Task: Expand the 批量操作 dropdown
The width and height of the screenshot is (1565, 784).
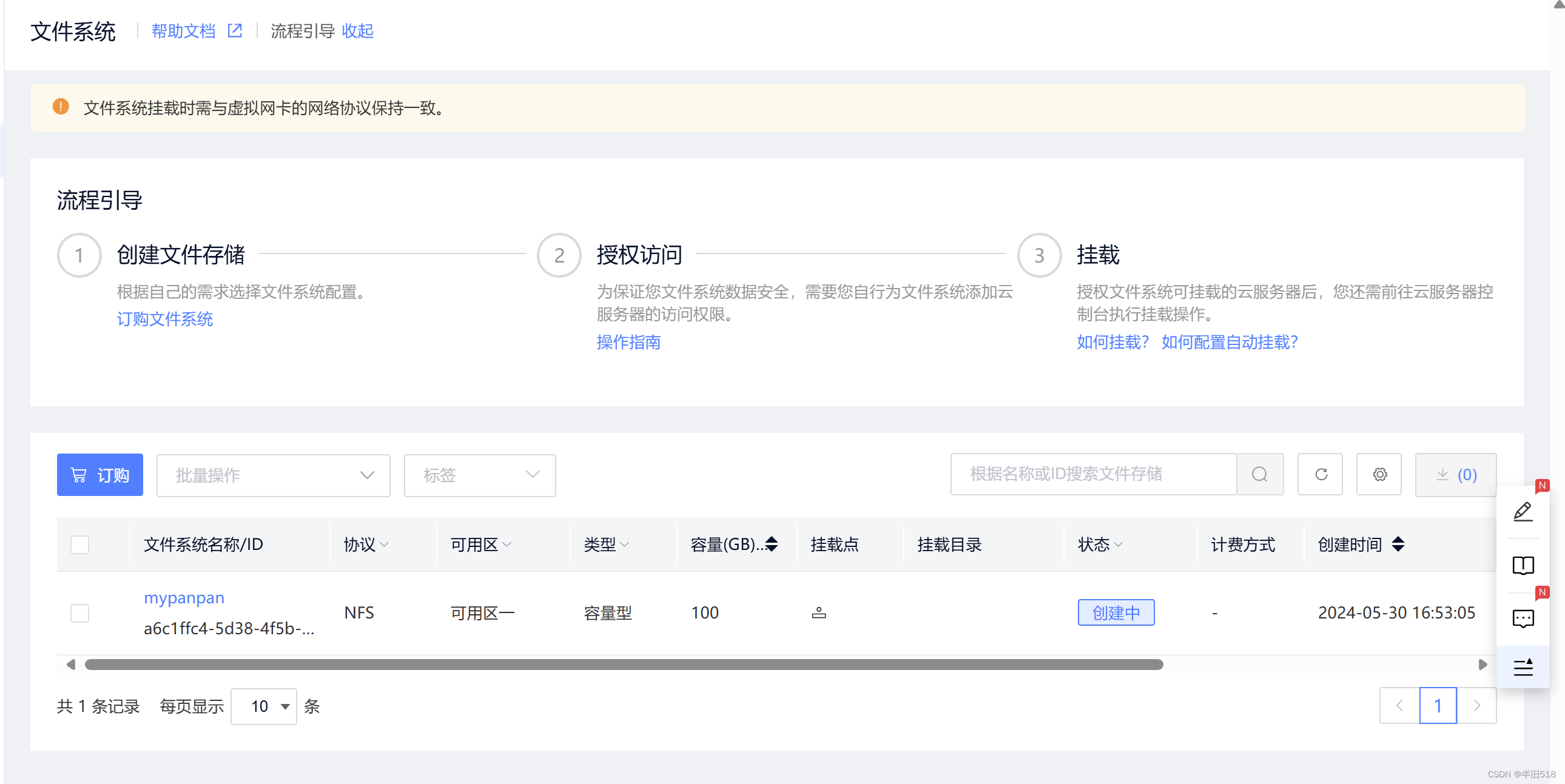Action: click(x=273, y=475)
